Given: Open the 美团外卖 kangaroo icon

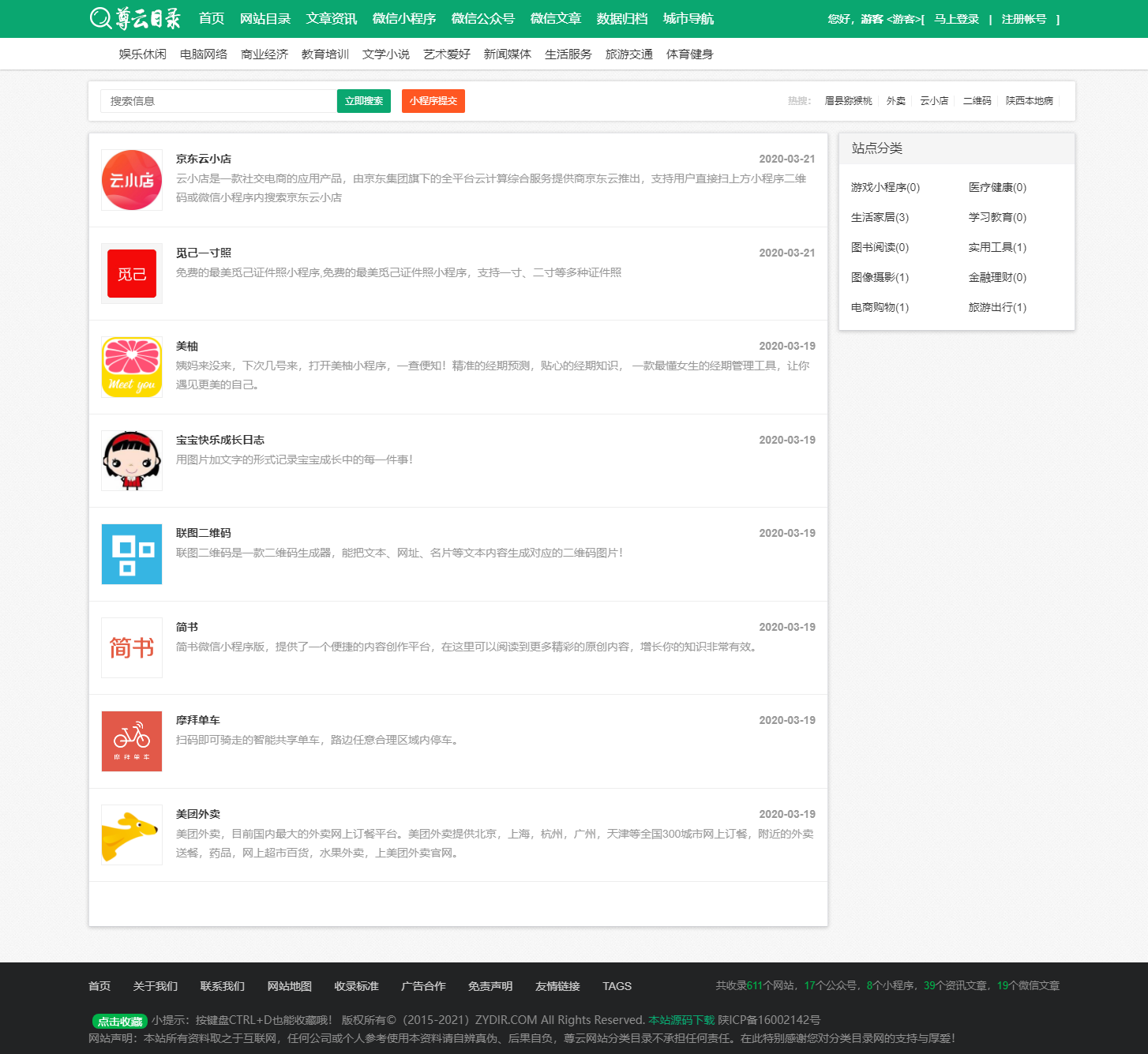Looking at the screenshot, I should pos(132,835).
